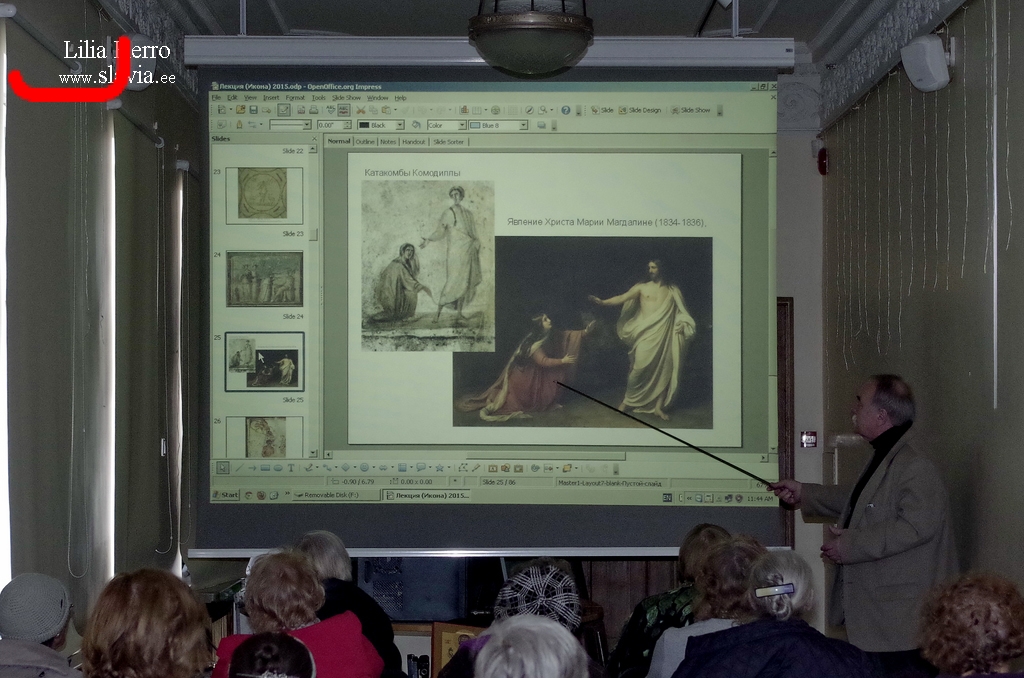Open the Navigator compass icon

(x=529, y=110)
